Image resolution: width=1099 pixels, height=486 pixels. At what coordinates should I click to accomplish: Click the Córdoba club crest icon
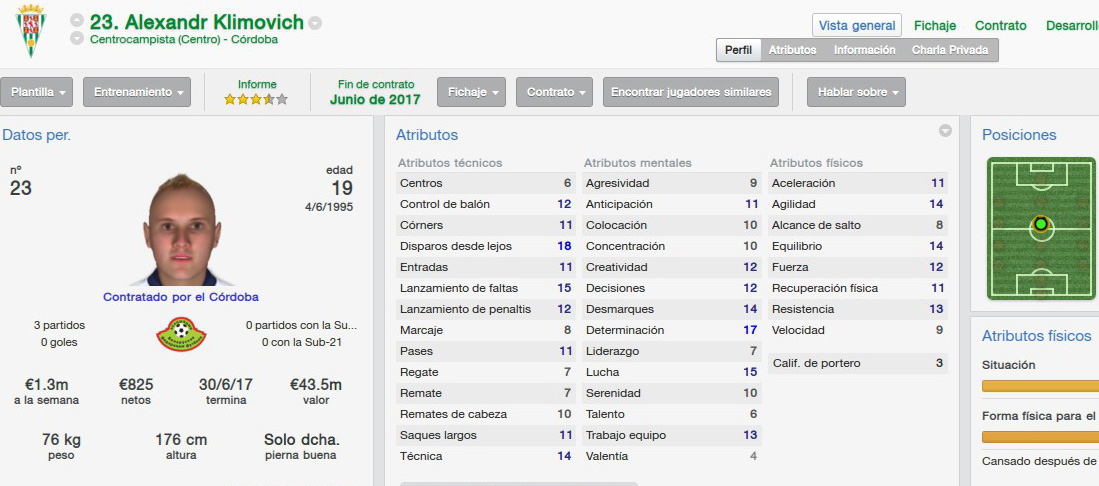(x=31, y=32)
